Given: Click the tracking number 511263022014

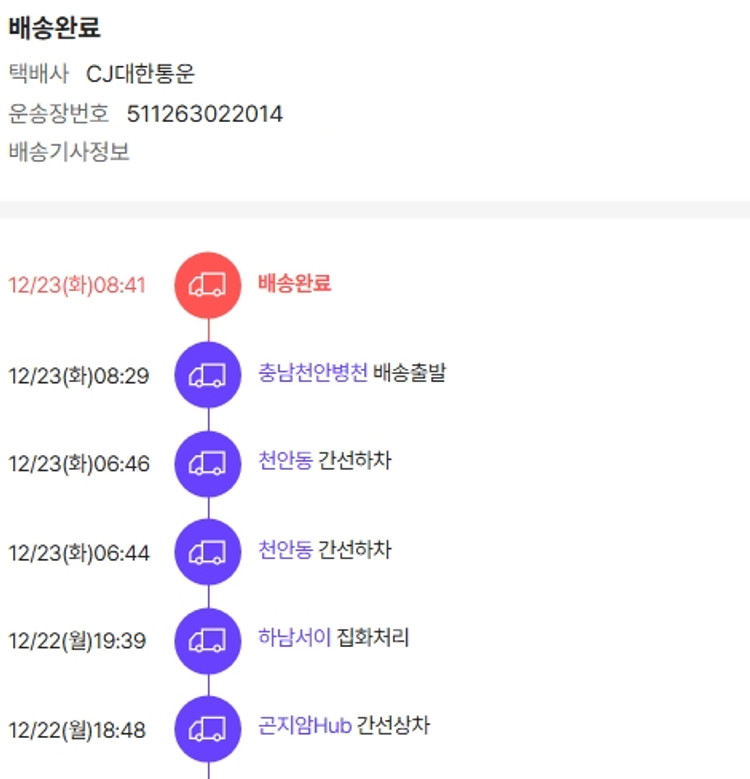Looking at the screenshot, I should click(205, 114).
